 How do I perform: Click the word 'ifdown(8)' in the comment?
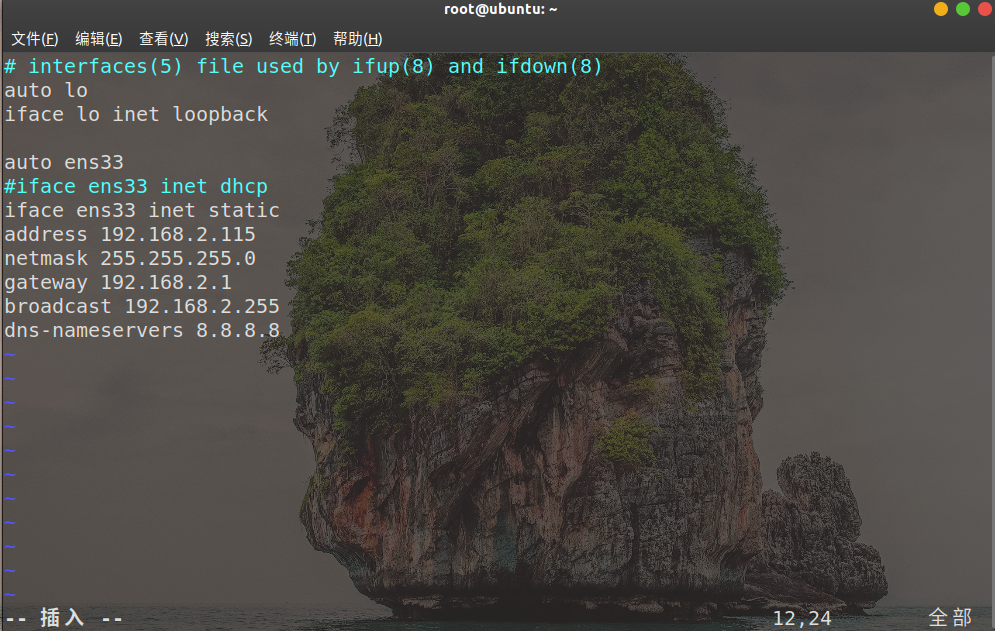click(549, 66)
